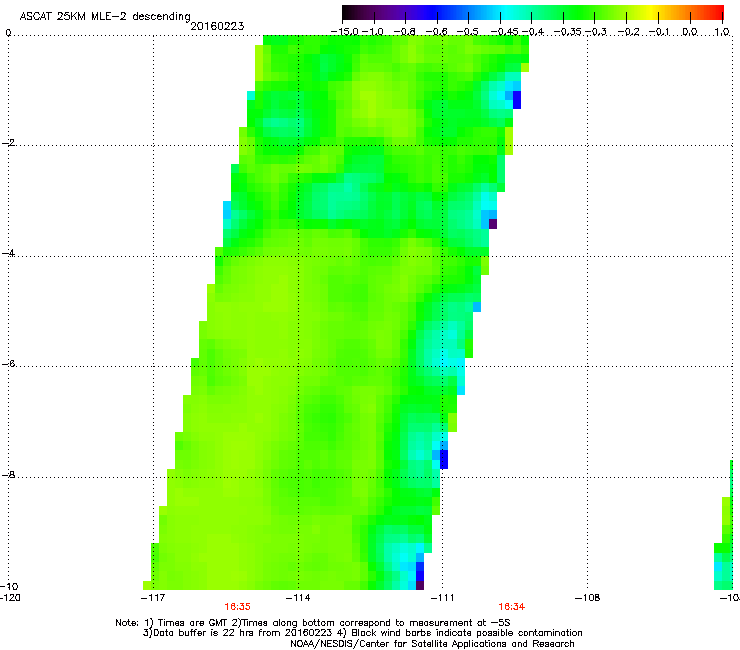Click the red time stamp 16:34
Image resolution: width=740 pixels, height=650 pixels.
[512, 607]
